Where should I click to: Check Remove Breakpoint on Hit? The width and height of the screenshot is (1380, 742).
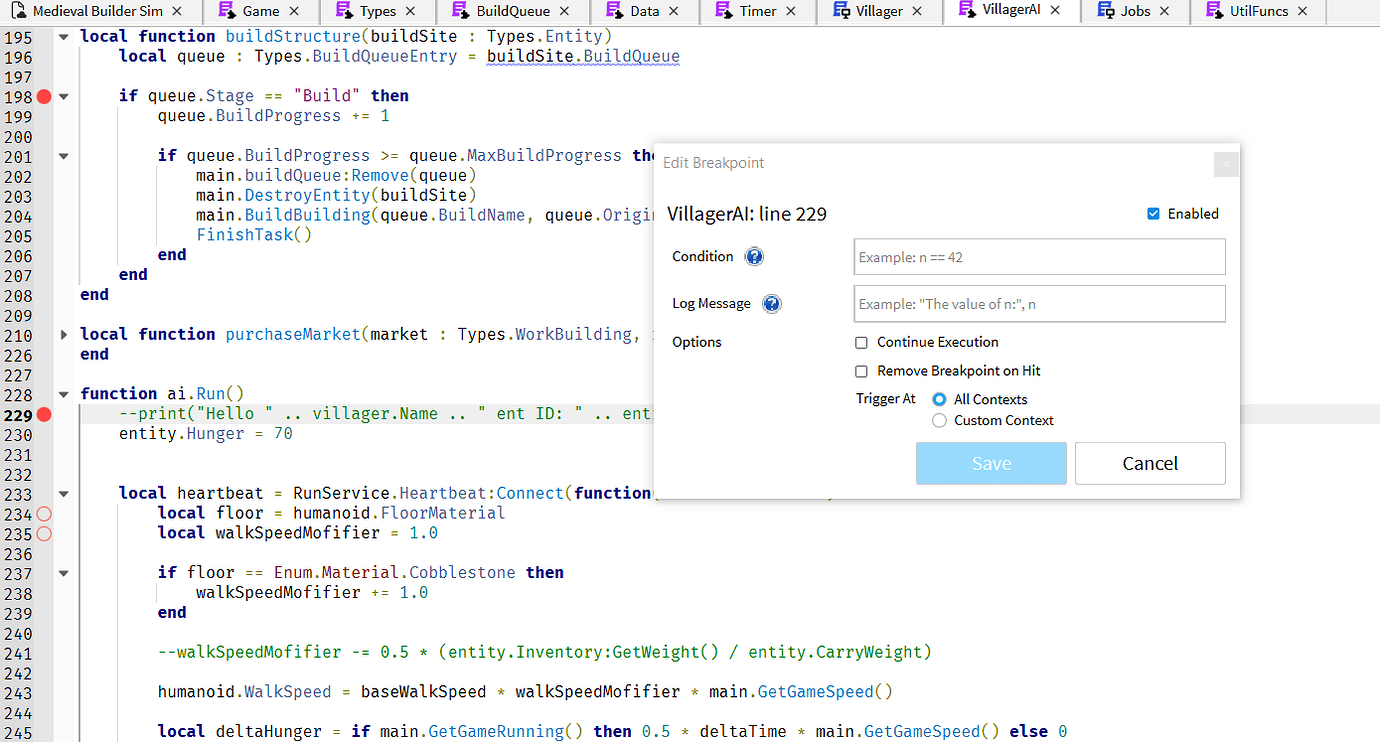click(861, 370)
